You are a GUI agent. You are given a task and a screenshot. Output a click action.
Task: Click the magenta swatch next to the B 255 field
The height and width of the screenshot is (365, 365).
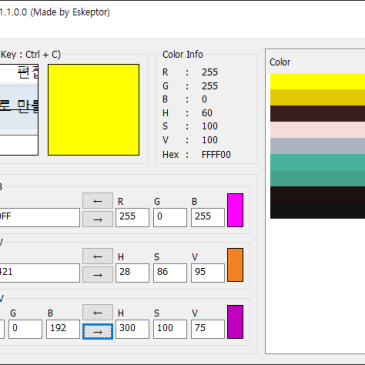235,210
